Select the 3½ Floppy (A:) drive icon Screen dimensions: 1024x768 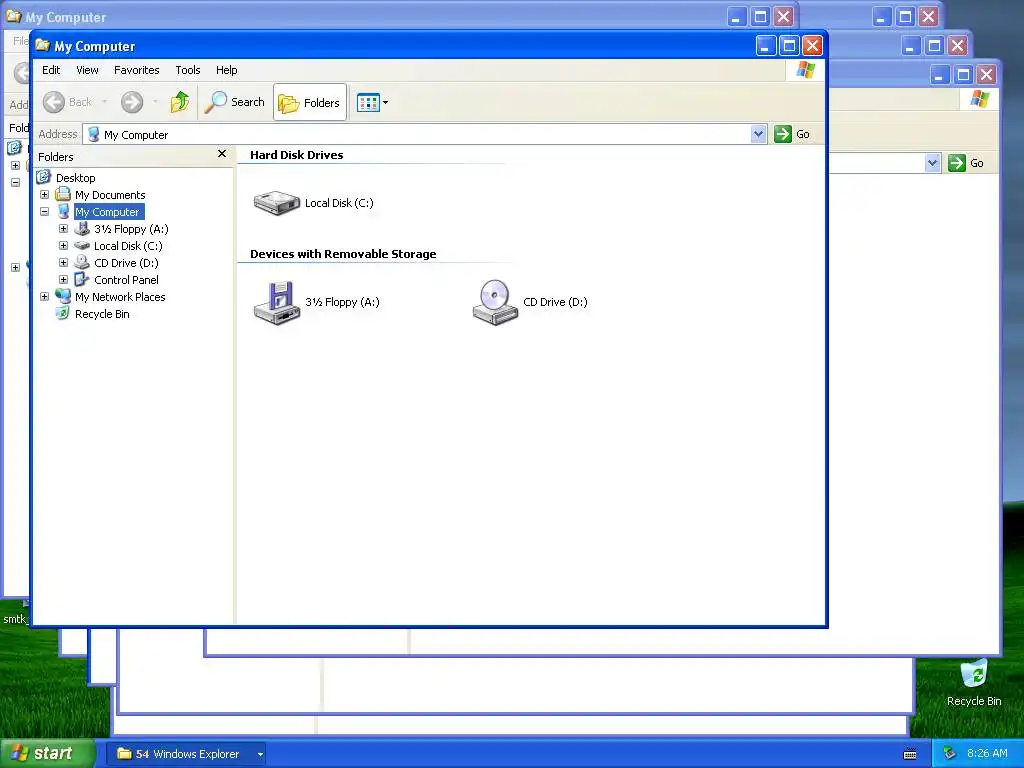277,302
